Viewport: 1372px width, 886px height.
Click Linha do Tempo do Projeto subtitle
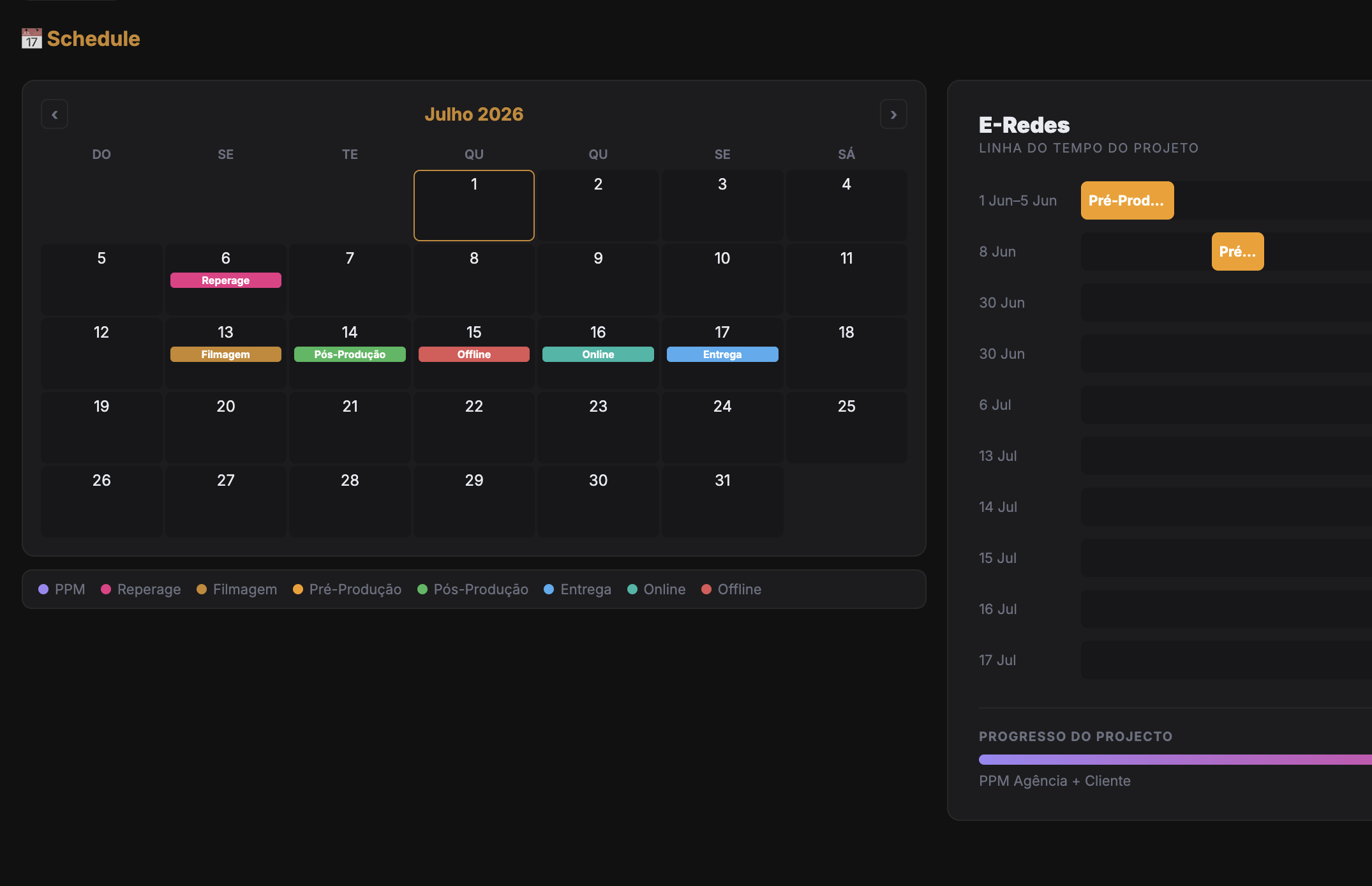tap(1089, 148)
